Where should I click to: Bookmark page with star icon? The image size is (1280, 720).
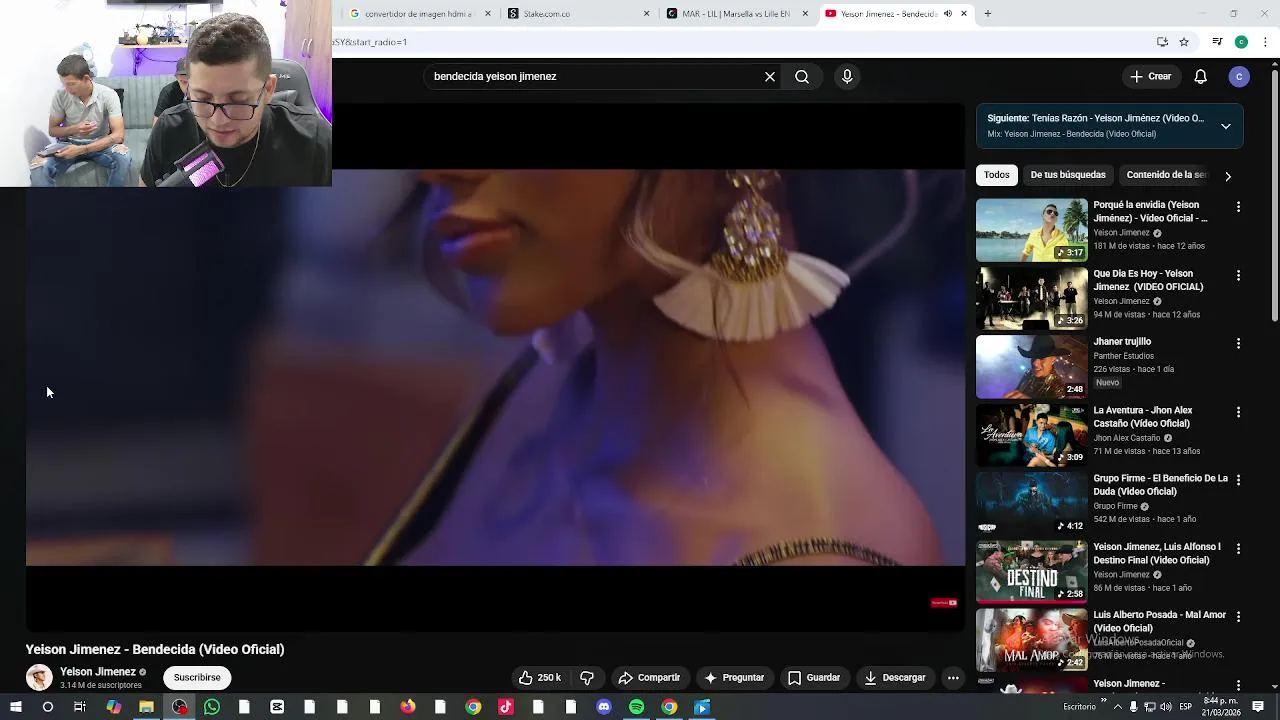1184,42
